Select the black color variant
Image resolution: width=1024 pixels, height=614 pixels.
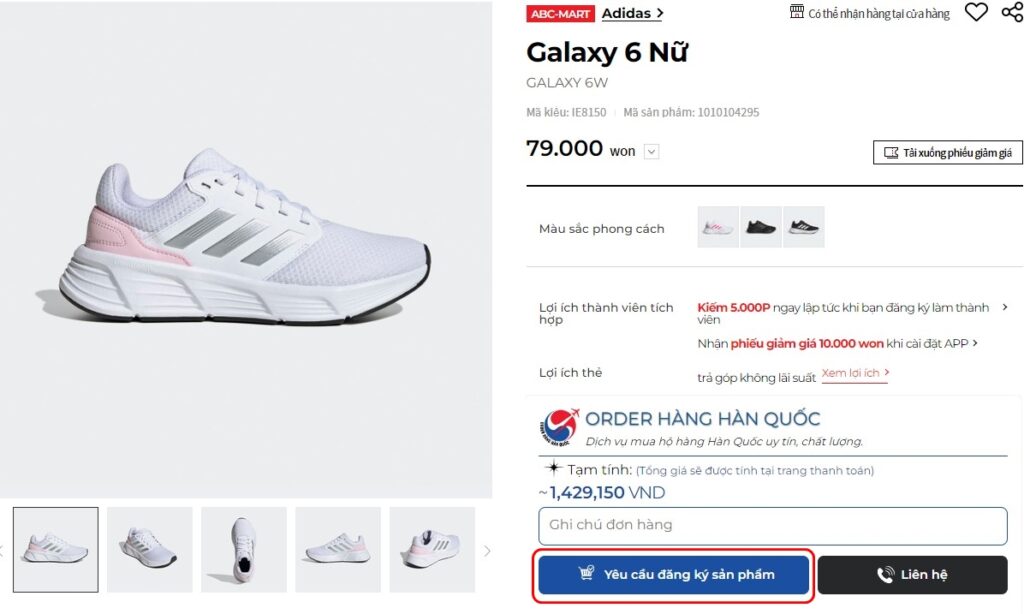tap(761, 227)
